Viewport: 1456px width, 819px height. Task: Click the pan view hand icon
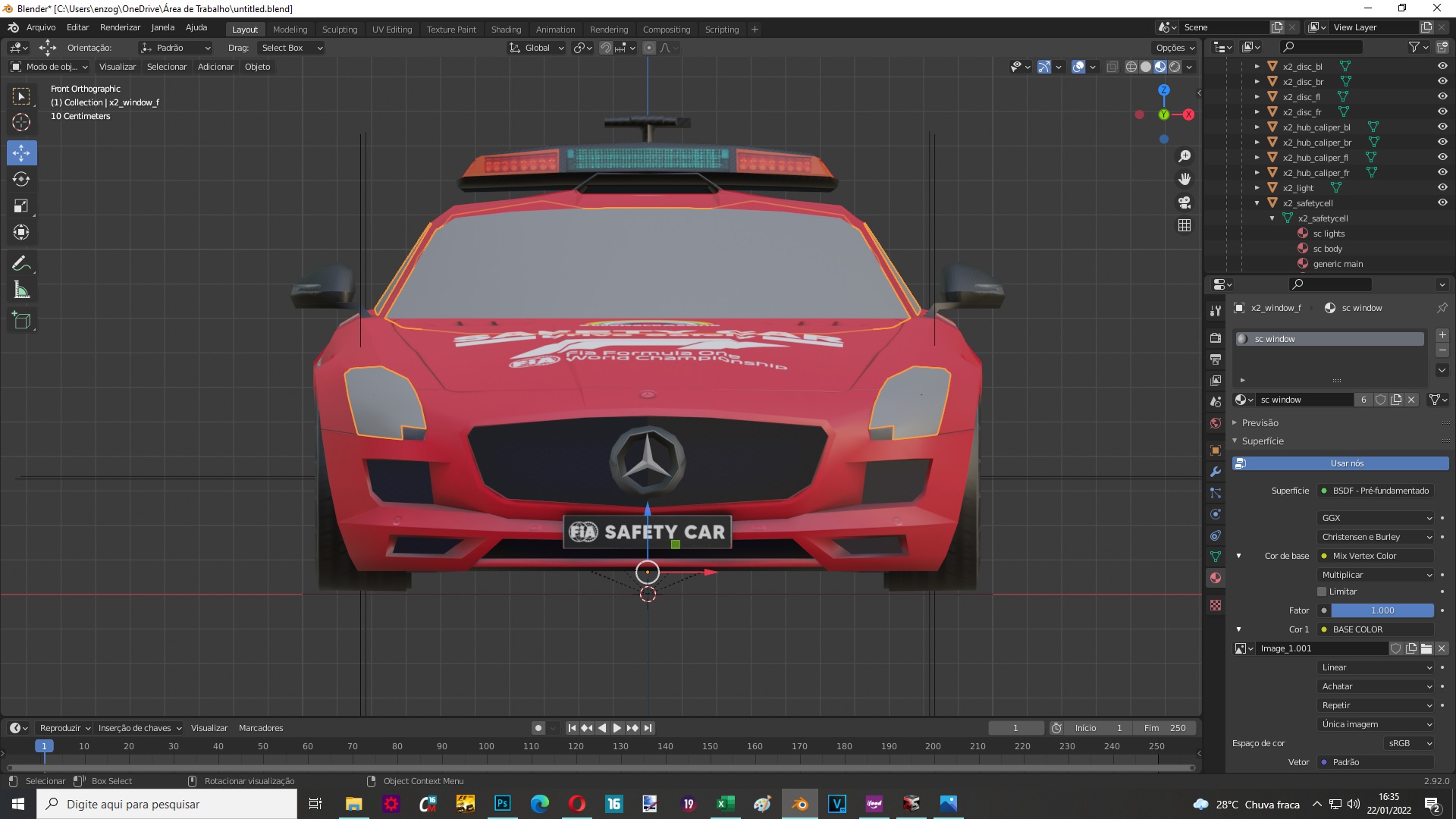pos(1184,179)
